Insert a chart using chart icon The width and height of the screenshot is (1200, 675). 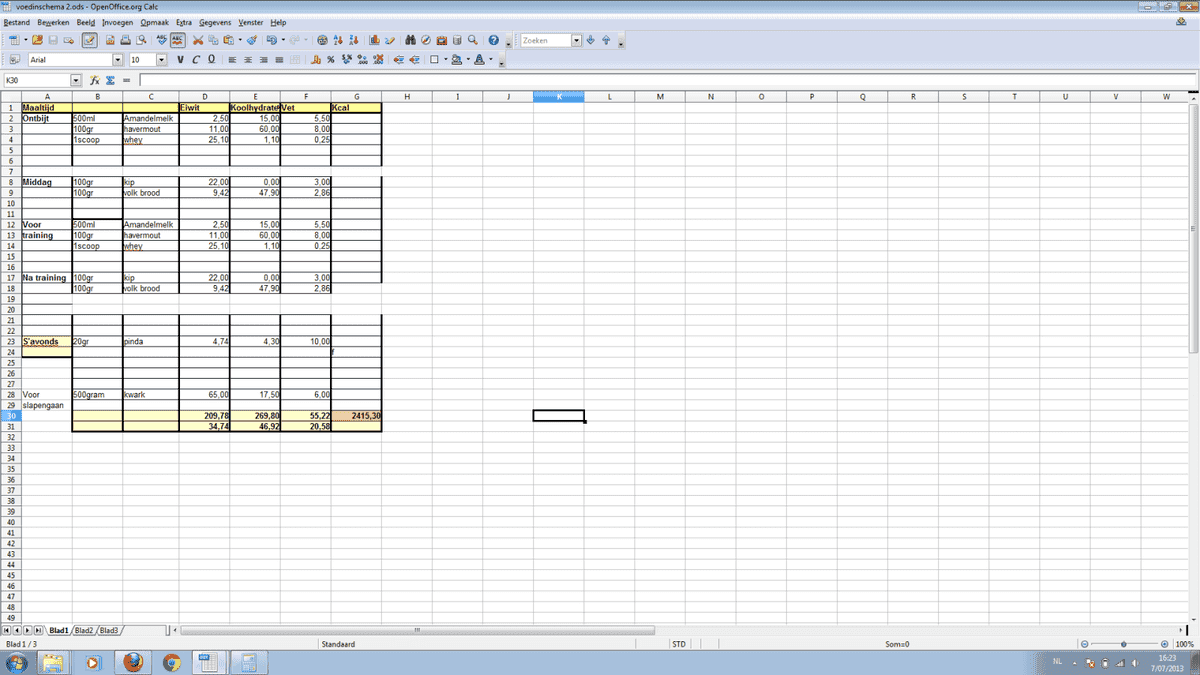click(x=374, y=41)
